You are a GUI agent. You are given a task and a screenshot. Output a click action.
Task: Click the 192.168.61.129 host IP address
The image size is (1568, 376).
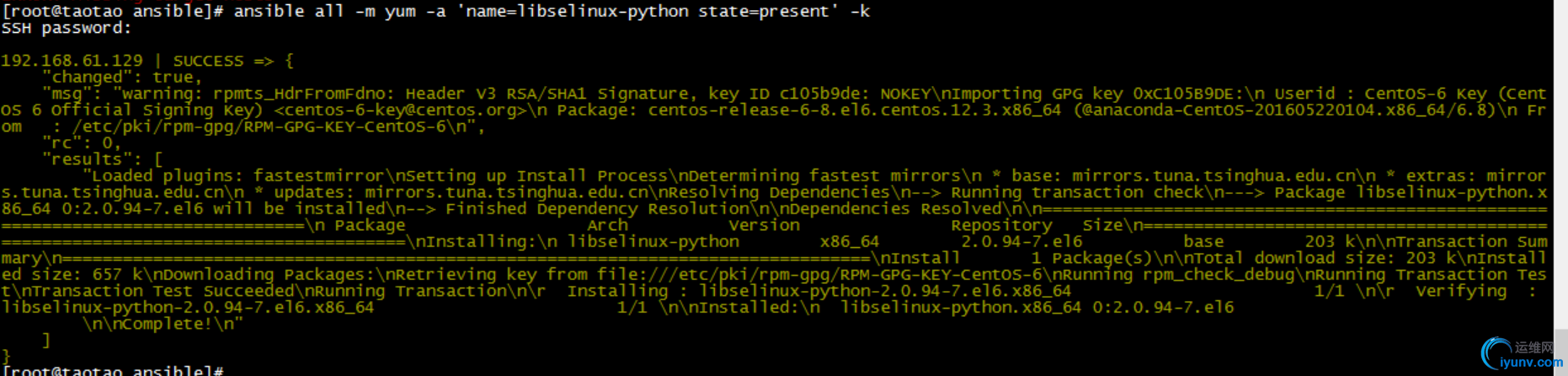pos(72,61)
